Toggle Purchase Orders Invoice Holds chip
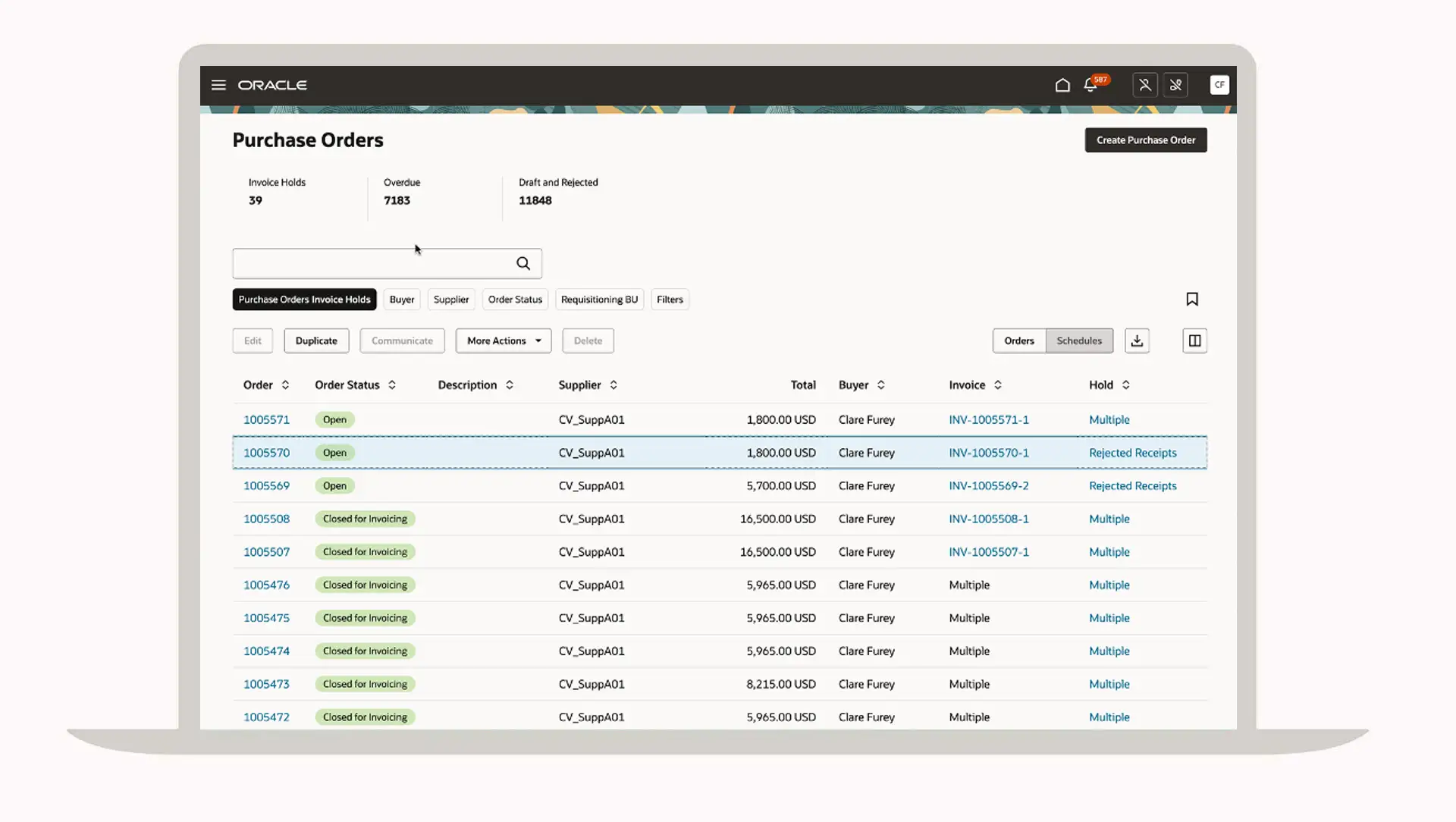 pyautogui.click(x=304, y=300)
